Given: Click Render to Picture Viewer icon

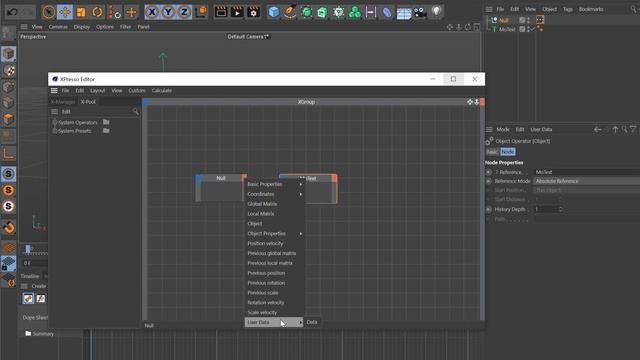Looking at the screenshot, I should [237, 12].
